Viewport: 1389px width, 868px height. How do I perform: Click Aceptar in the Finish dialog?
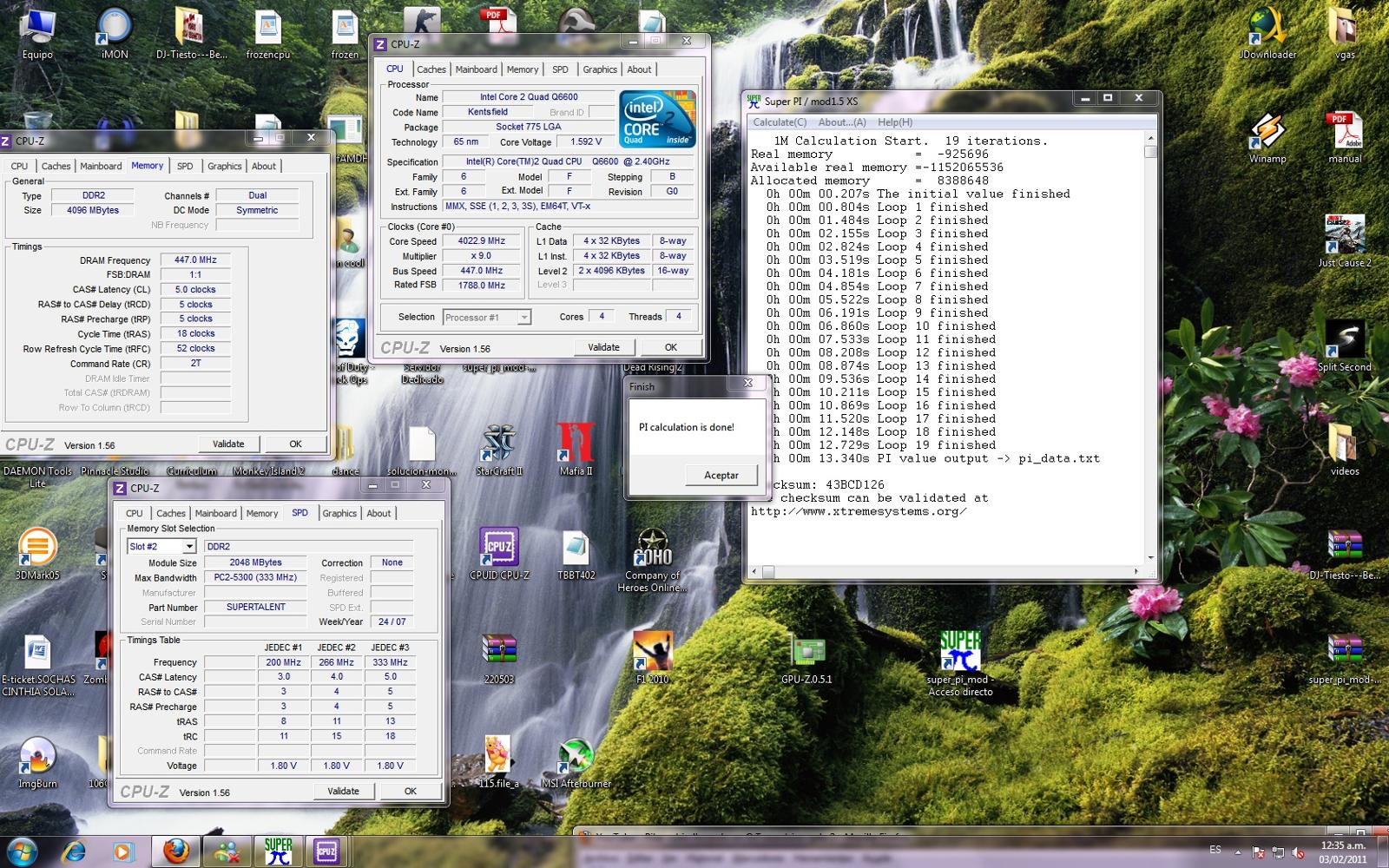point(721,475)
